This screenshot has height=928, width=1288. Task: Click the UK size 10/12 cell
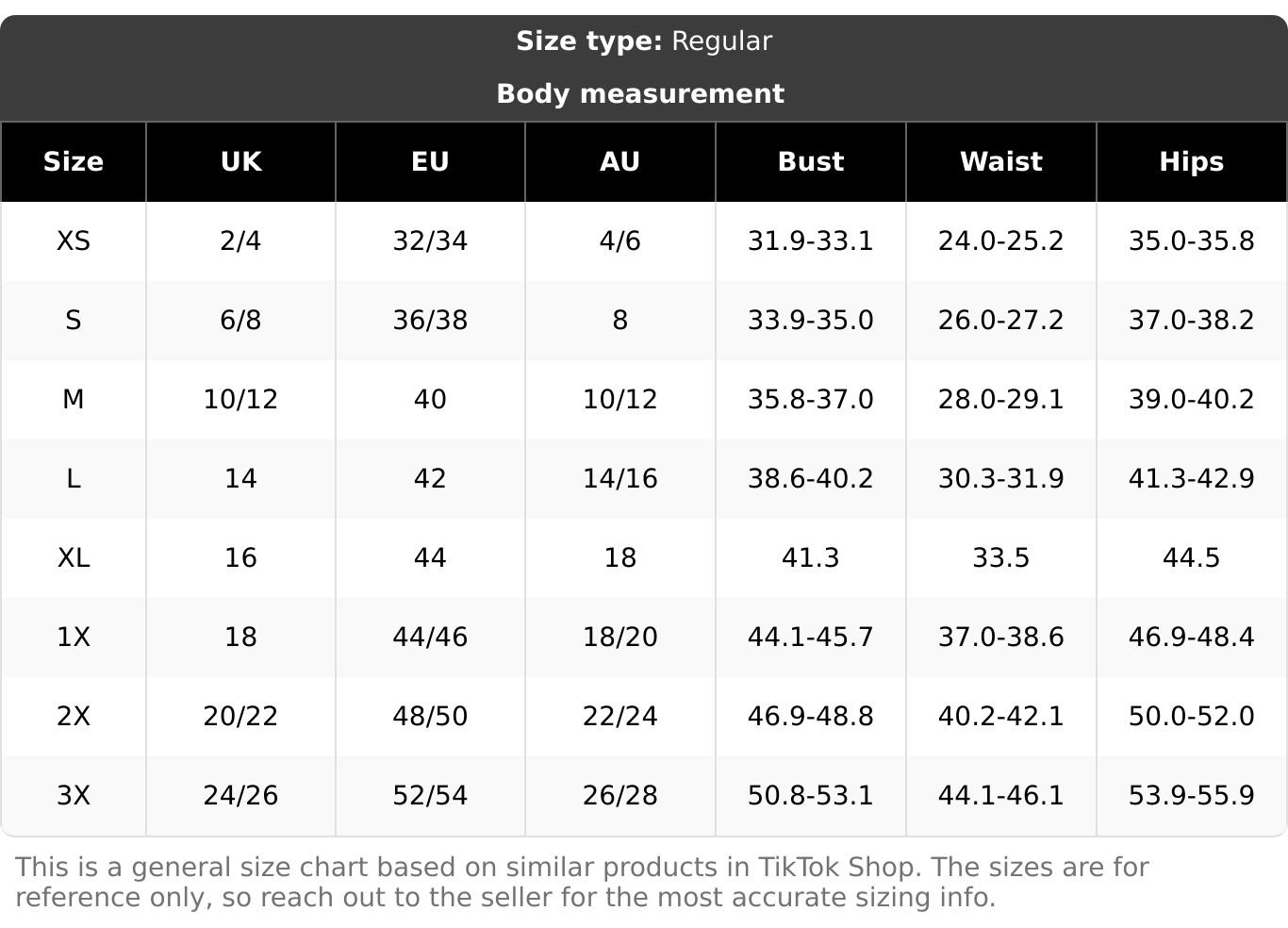coord(240,400)
